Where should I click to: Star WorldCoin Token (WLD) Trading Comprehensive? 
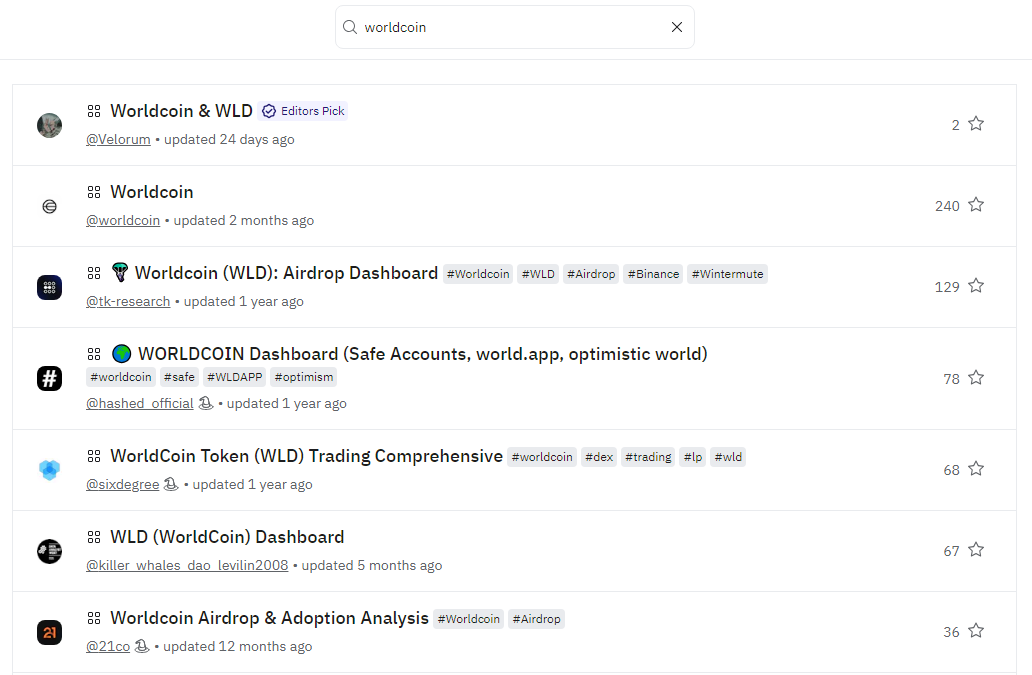976,468
